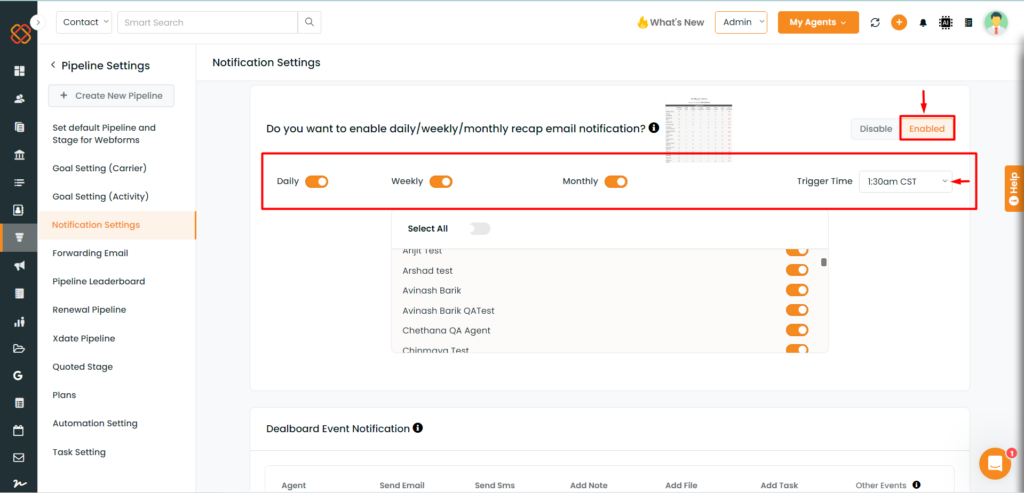Toggle the Weekly recap switch
Viewport: 1024px width, 493px height.
coord(441,182)
